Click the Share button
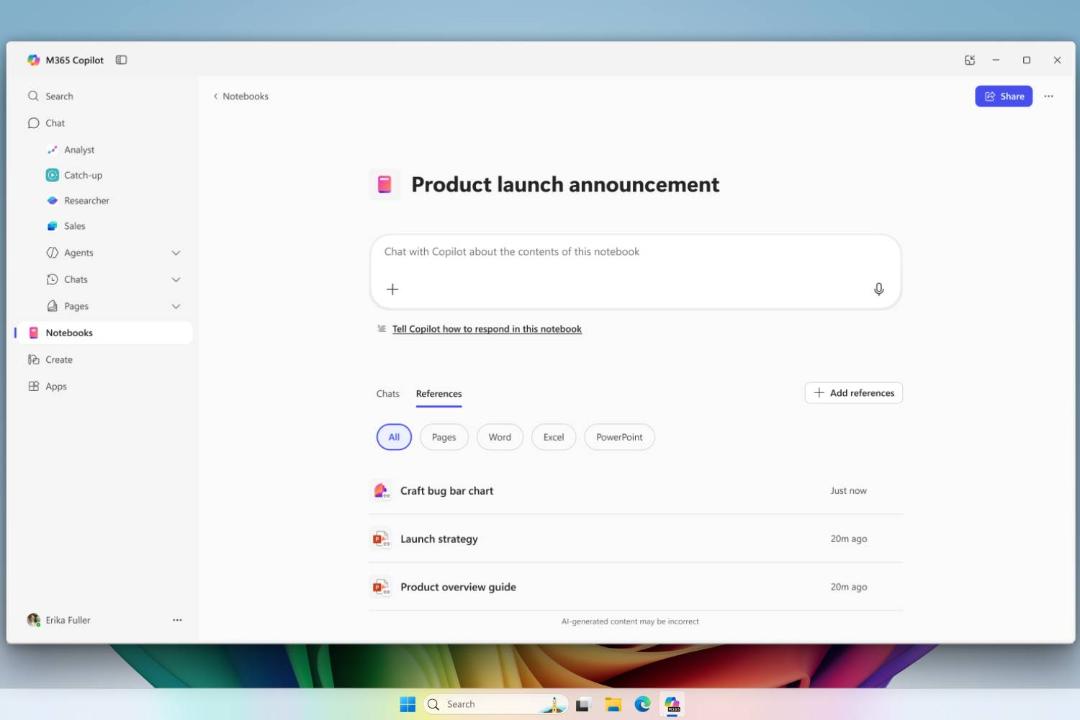This screenshot has width=1080, height=720. tap(1004, 96)
